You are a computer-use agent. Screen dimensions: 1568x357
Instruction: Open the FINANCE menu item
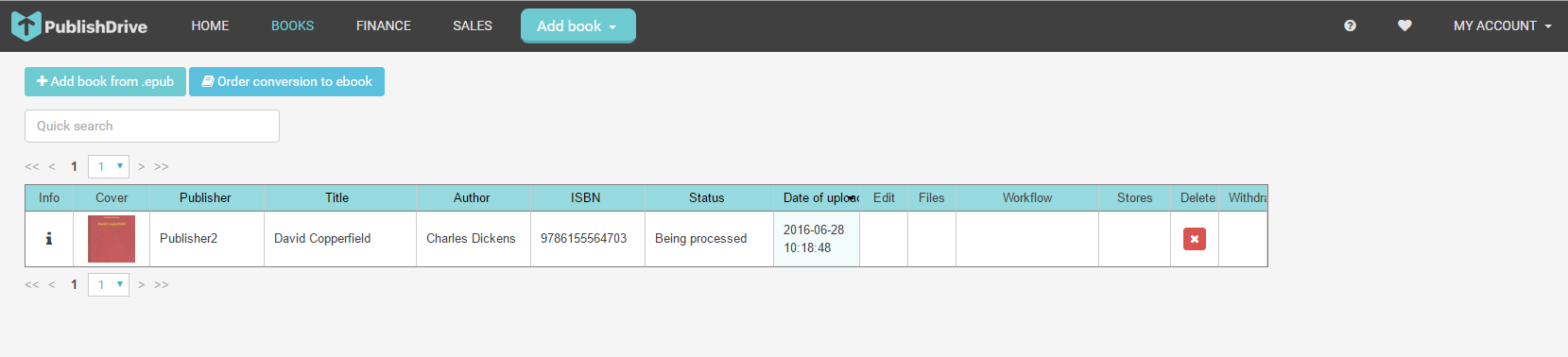point(384,25)
